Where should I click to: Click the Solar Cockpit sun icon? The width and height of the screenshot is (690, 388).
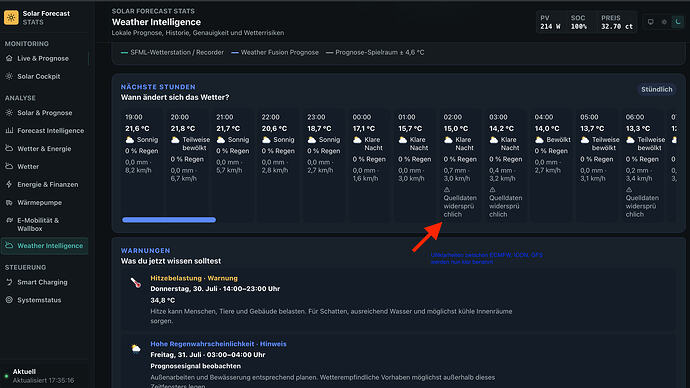click(x=9, y=76)
